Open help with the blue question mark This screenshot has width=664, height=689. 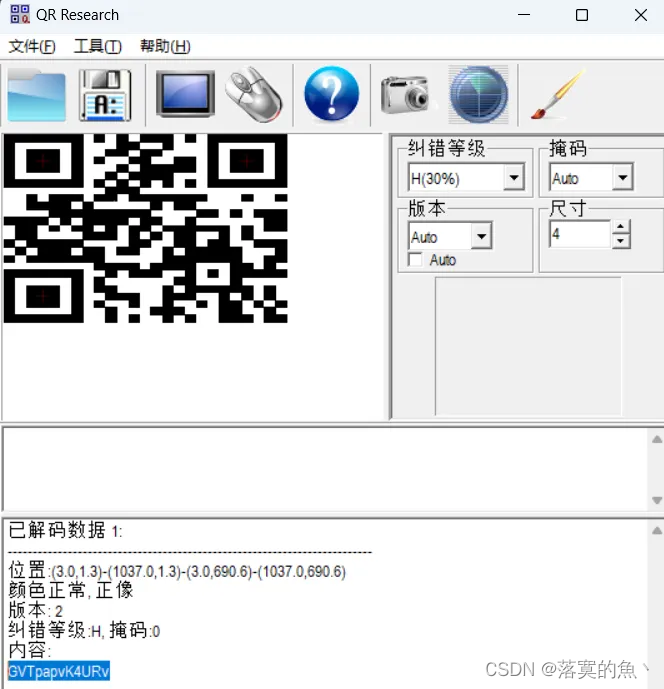coord(331,94)
